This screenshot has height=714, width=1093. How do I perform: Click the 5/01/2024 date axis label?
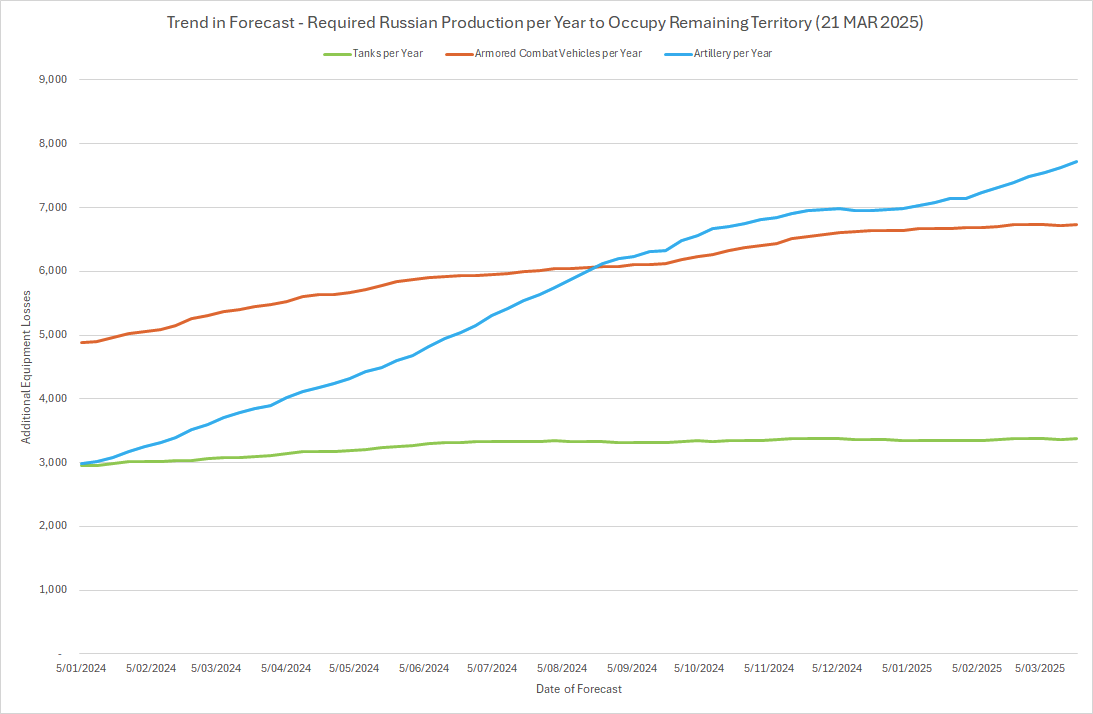point(81,668)
